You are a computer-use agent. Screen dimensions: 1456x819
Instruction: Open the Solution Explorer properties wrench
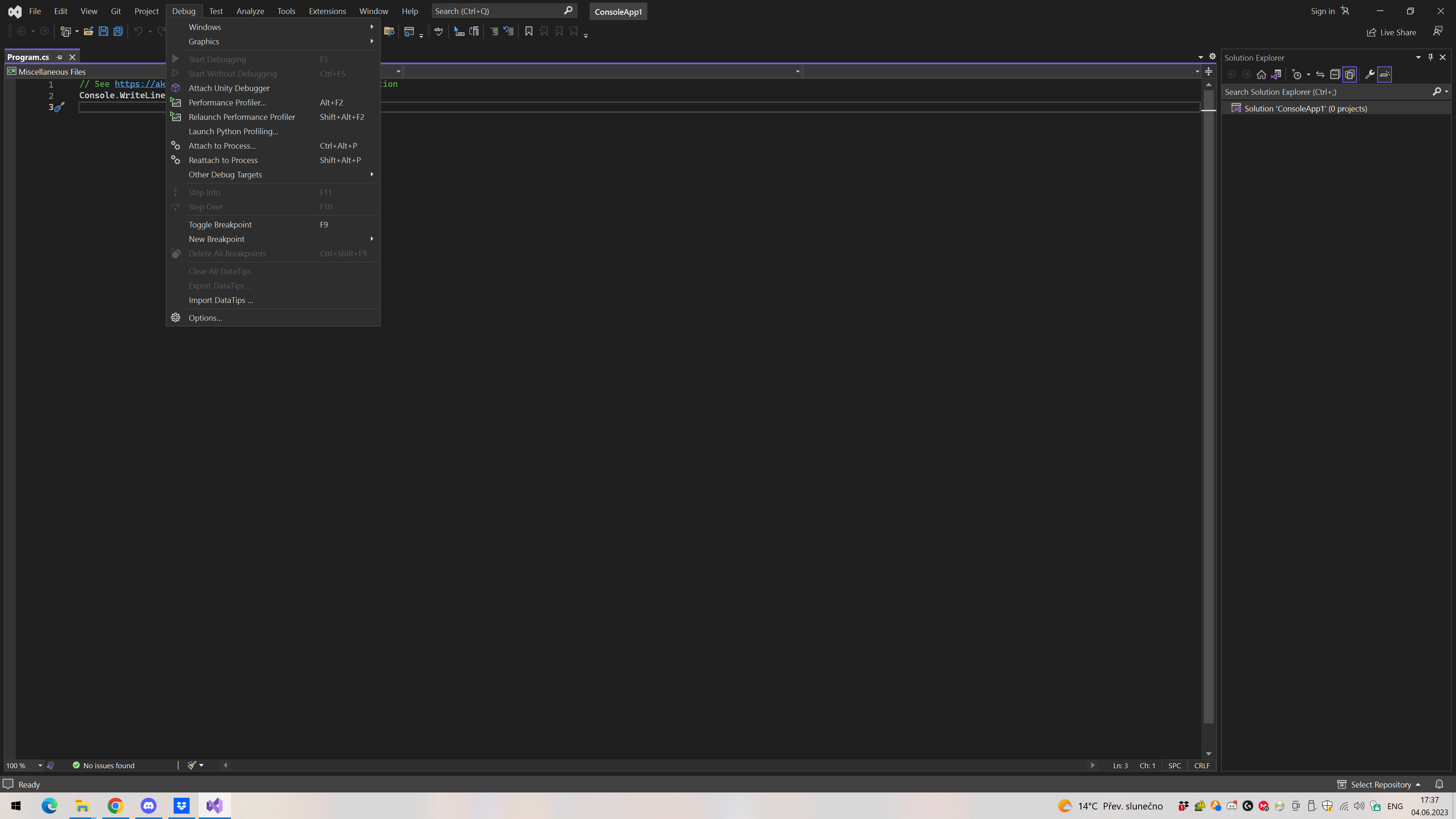click(1370, 75)
